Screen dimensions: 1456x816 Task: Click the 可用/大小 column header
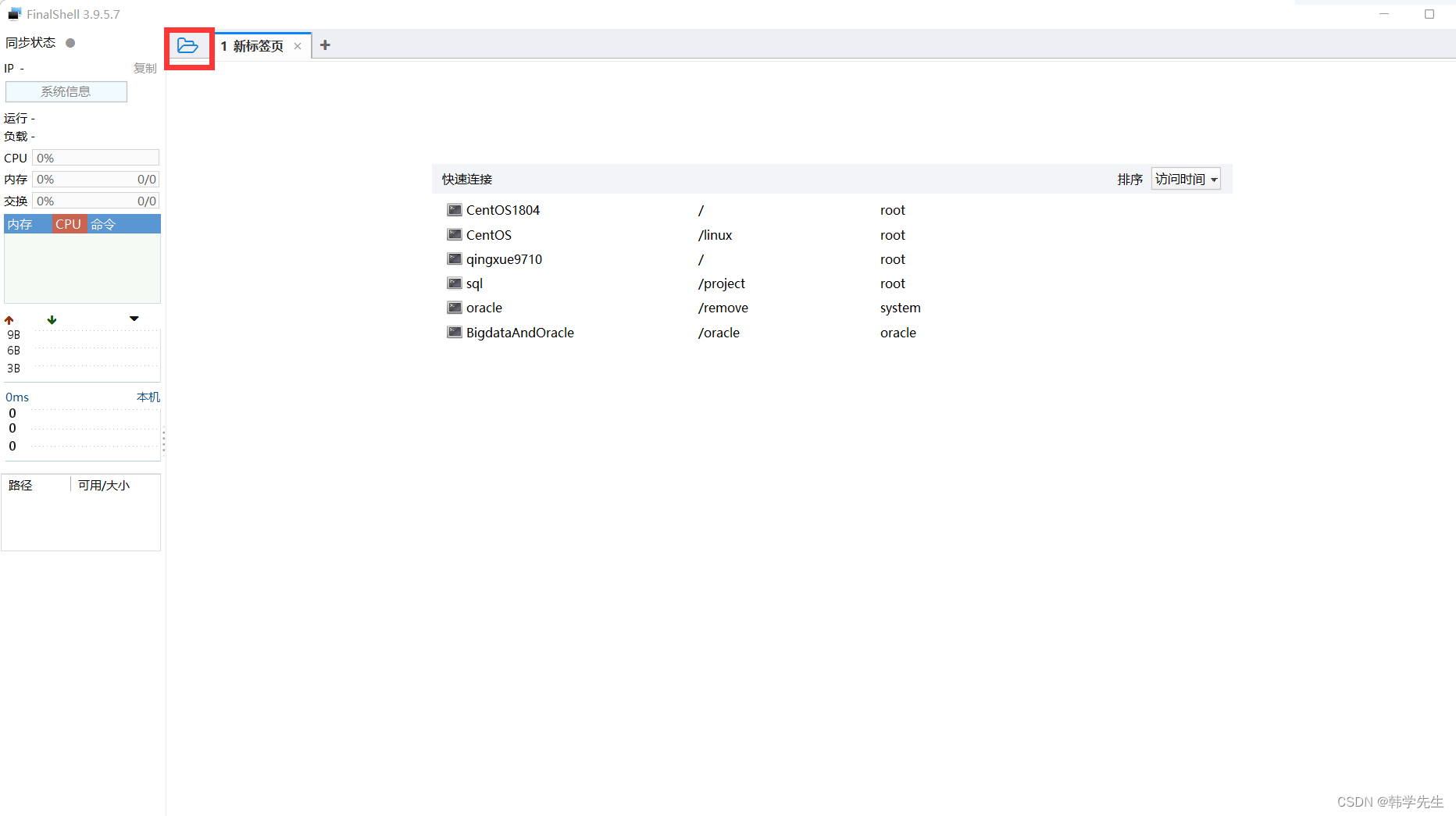pos(104,485)
